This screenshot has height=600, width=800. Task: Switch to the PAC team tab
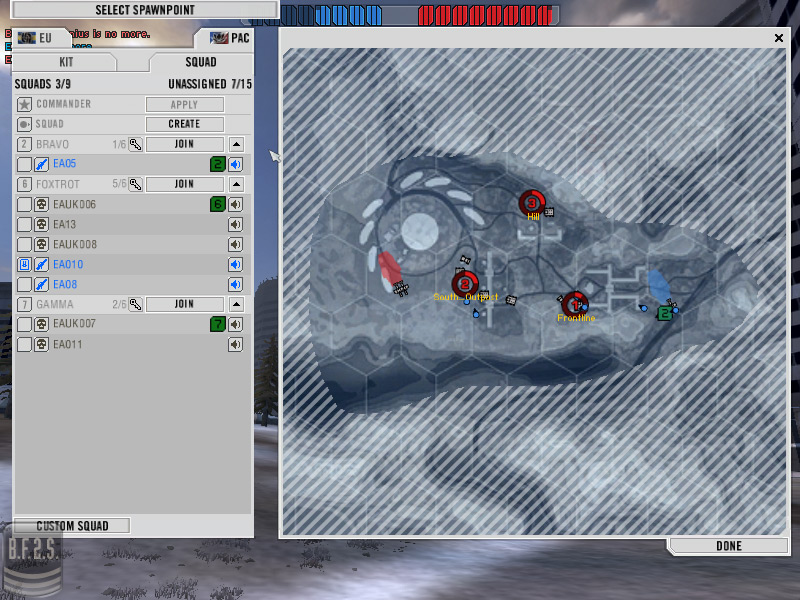[225, 38]
